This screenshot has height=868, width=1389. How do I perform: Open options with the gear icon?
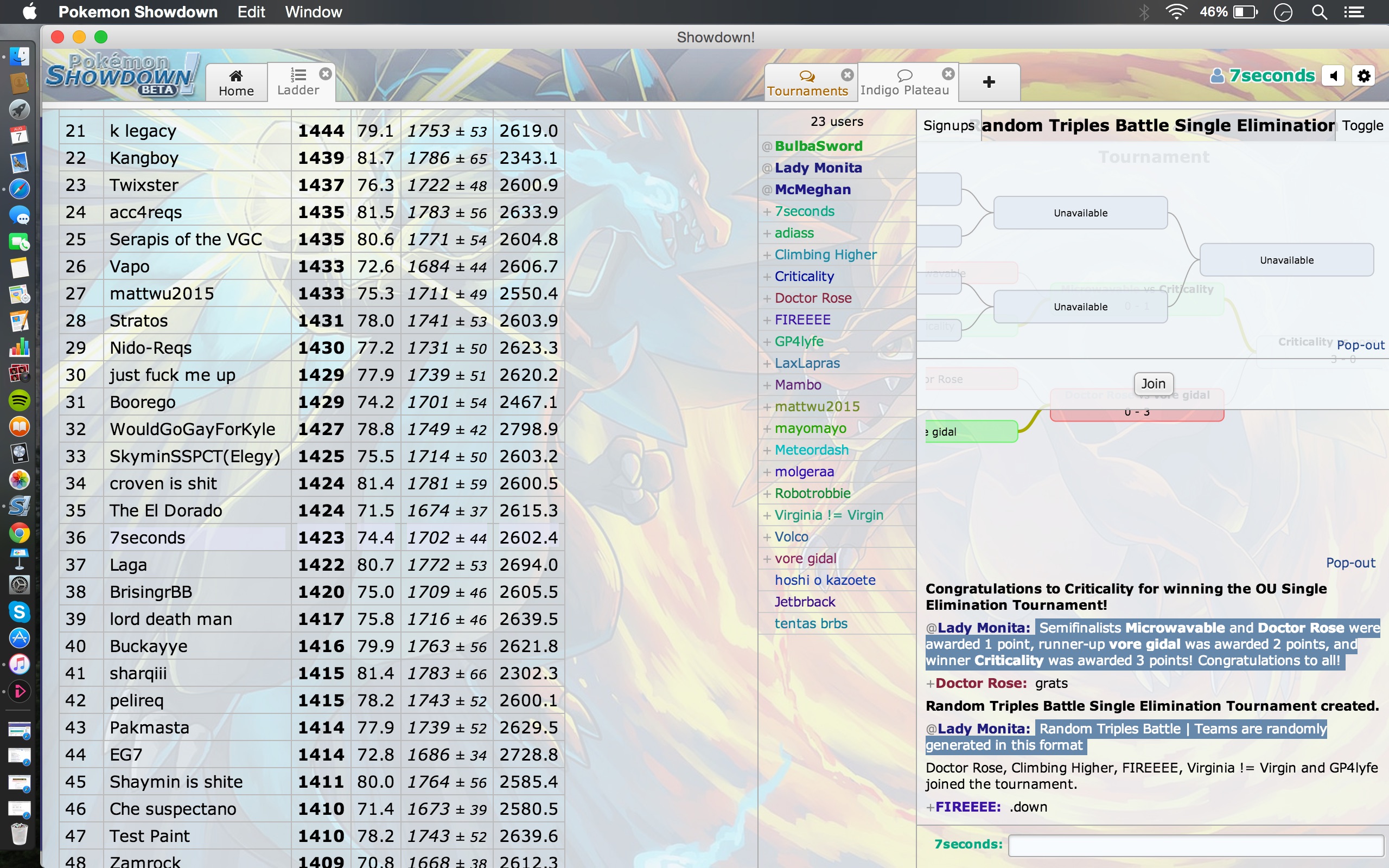(1363, 76)
